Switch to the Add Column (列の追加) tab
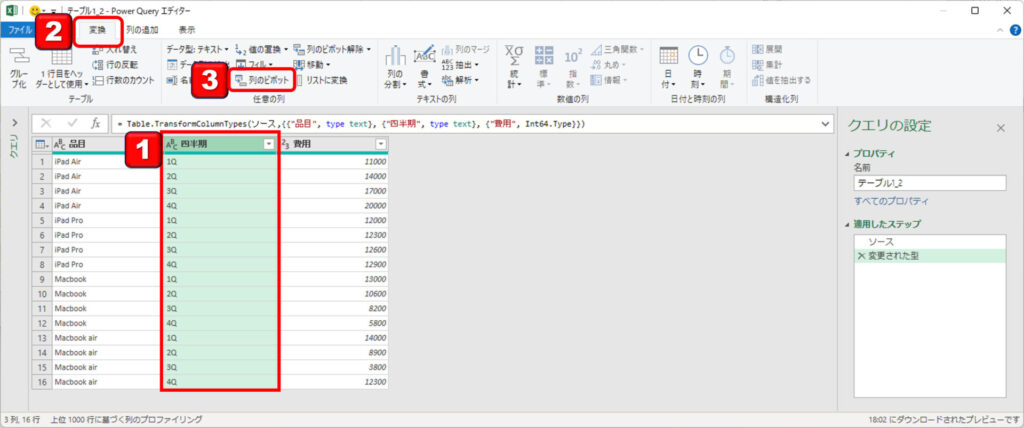Viewport: 1024px width, 428px height. 142,29
